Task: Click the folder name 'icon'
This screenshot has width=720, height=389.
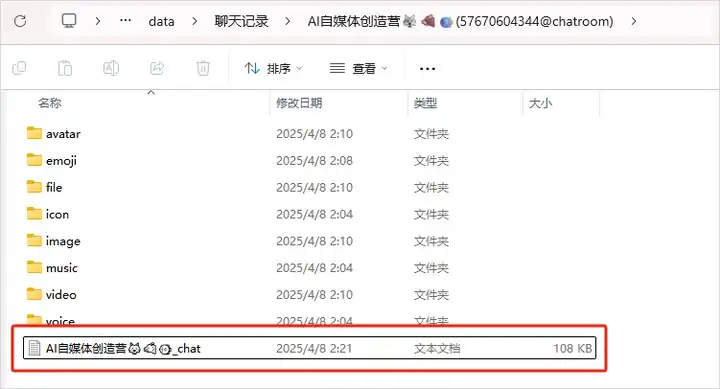Action: (57, 214)
